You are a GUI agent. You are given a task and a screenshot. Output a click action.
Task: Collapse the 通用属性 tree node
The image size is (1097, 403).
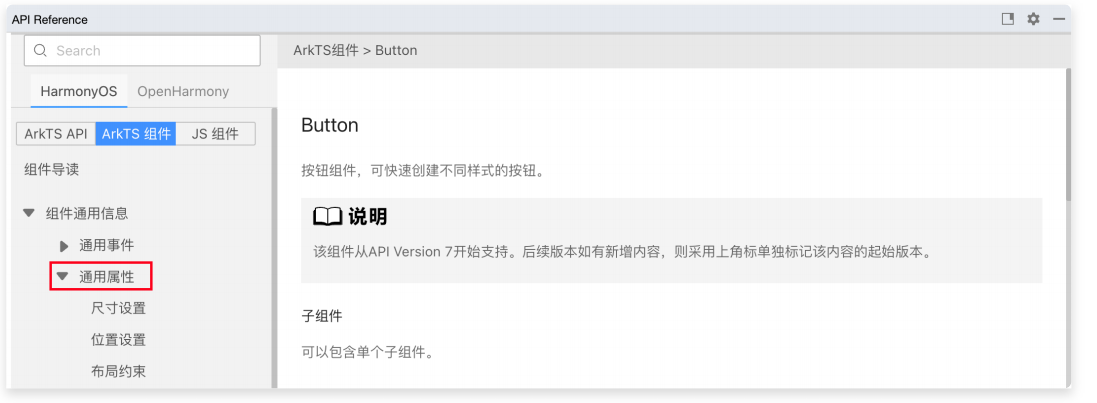tap(62, 277)
